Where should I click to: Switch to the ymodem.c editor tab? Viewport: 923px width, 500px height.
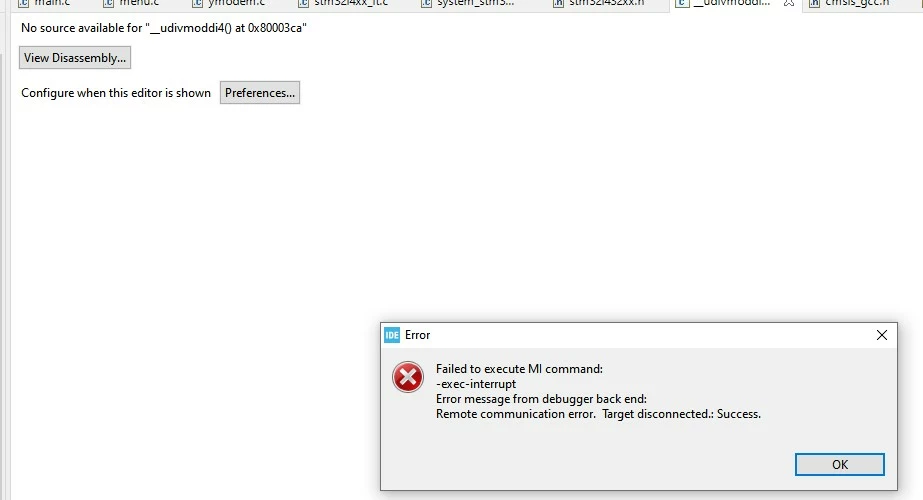(x=230, y=4)
